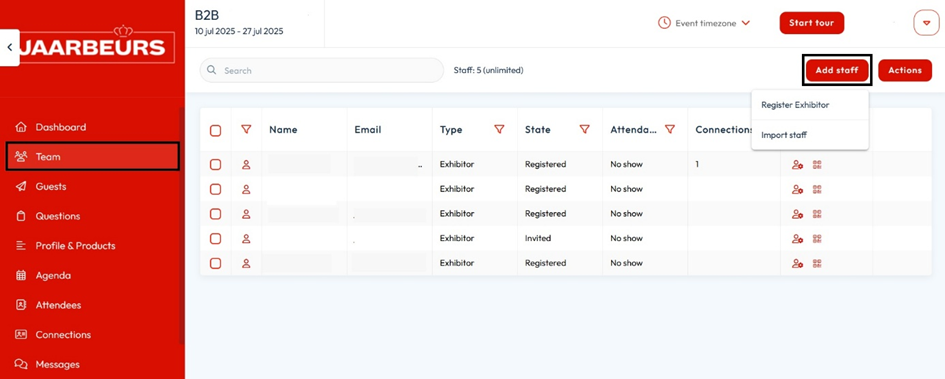Click the person settings icon in Invited row

tap(797, 239)
